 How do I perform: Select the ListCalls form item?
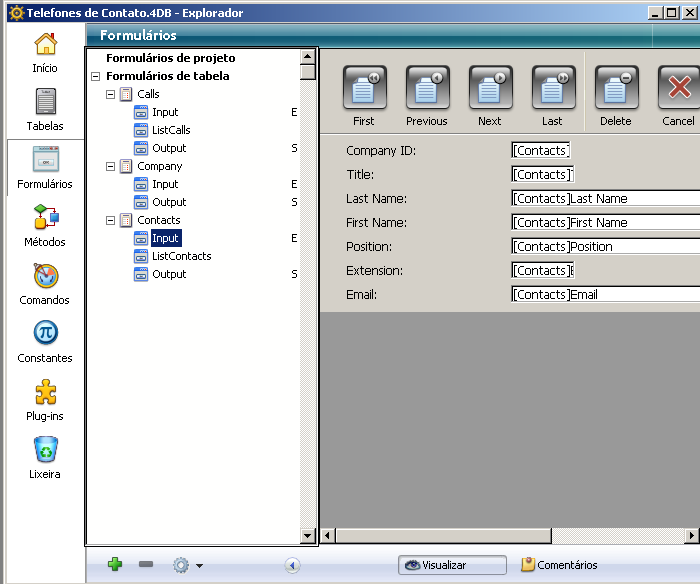tap(170, 130)
